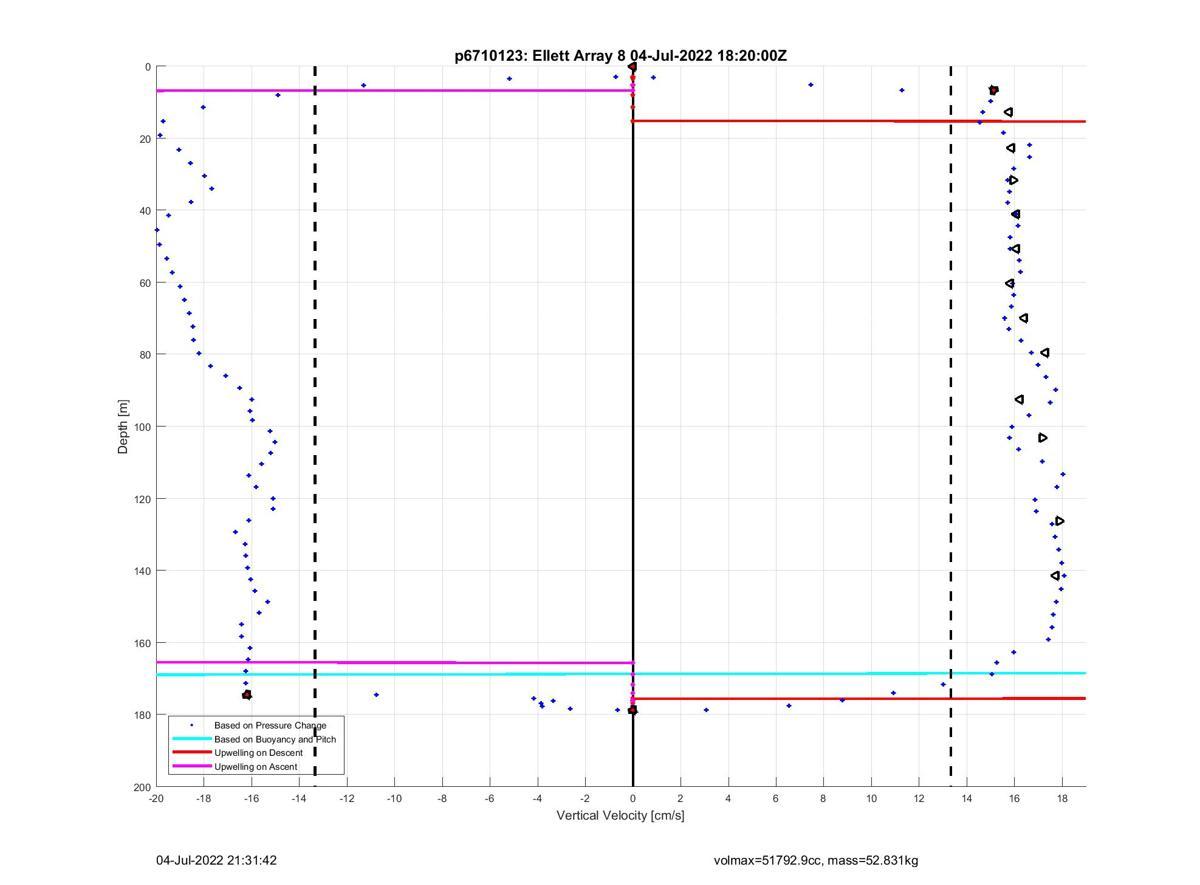
Task: Click the '-4' tick on the velocity axis
Action: click(x=537, y=798)
